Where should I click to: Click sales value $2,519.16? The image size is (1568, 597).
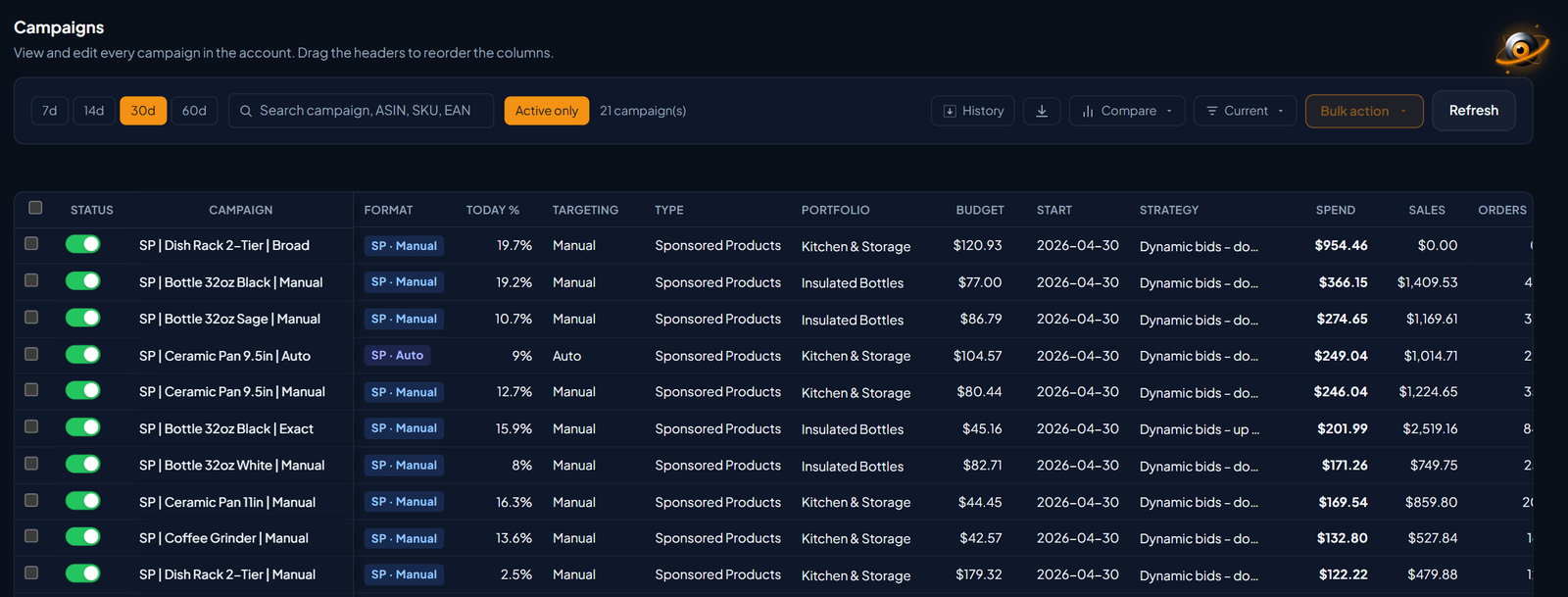[x=1430, y=428]
